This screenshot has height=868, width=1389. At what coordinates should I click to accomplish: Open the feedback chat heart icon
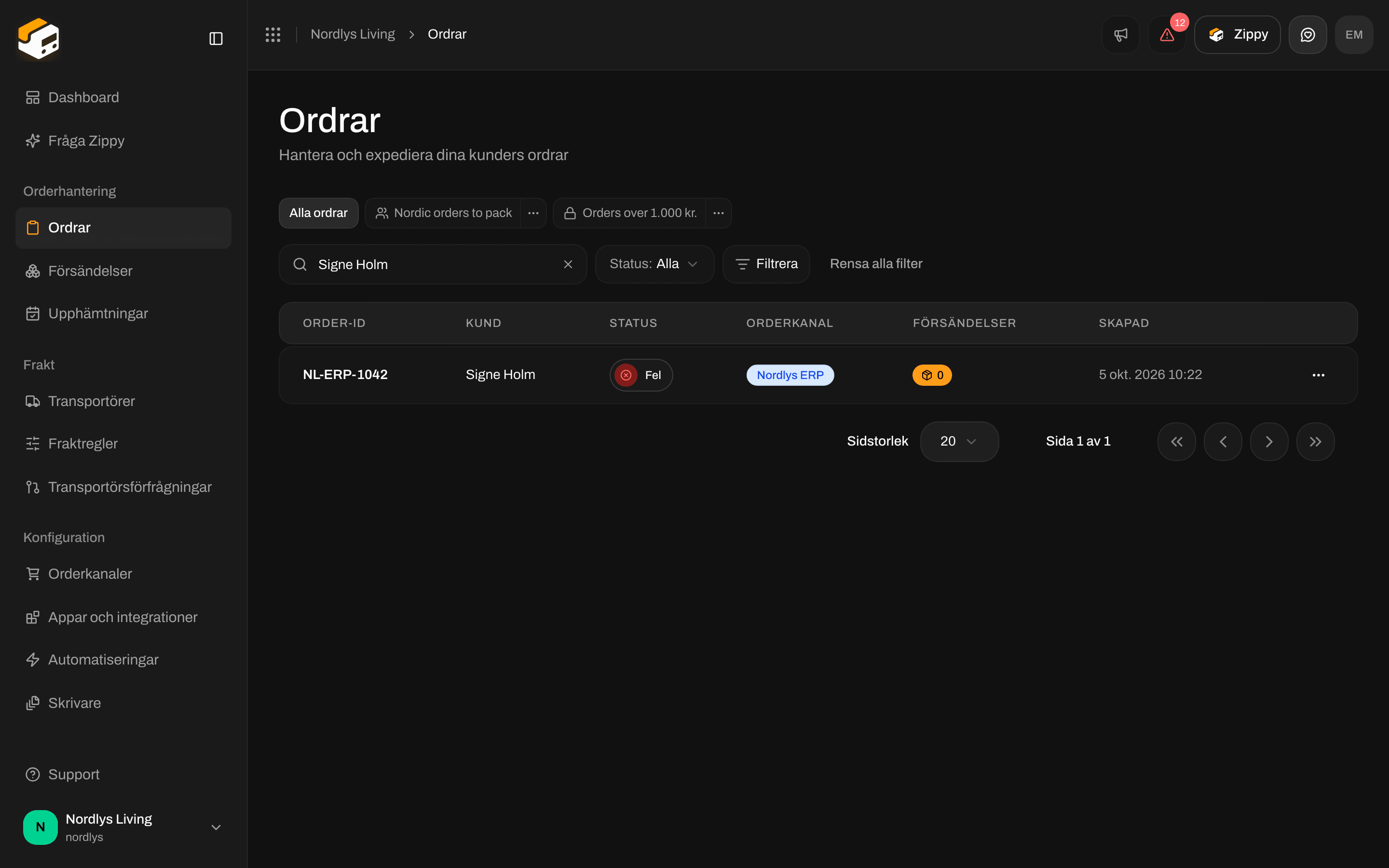tap(1307, 34)
